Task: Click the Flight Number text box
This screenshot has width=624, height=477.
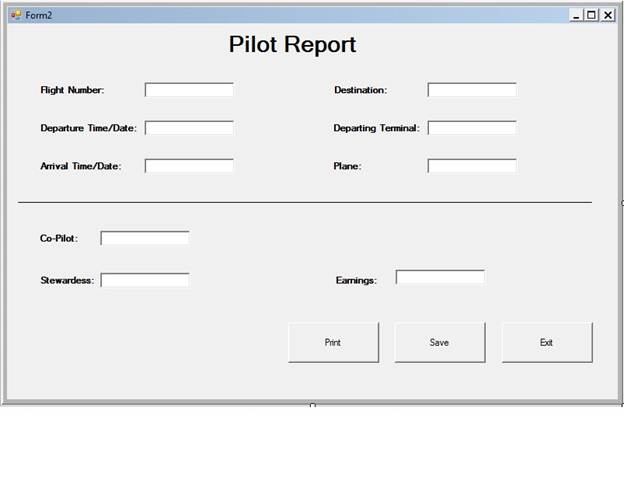Action: click(189, 90)
